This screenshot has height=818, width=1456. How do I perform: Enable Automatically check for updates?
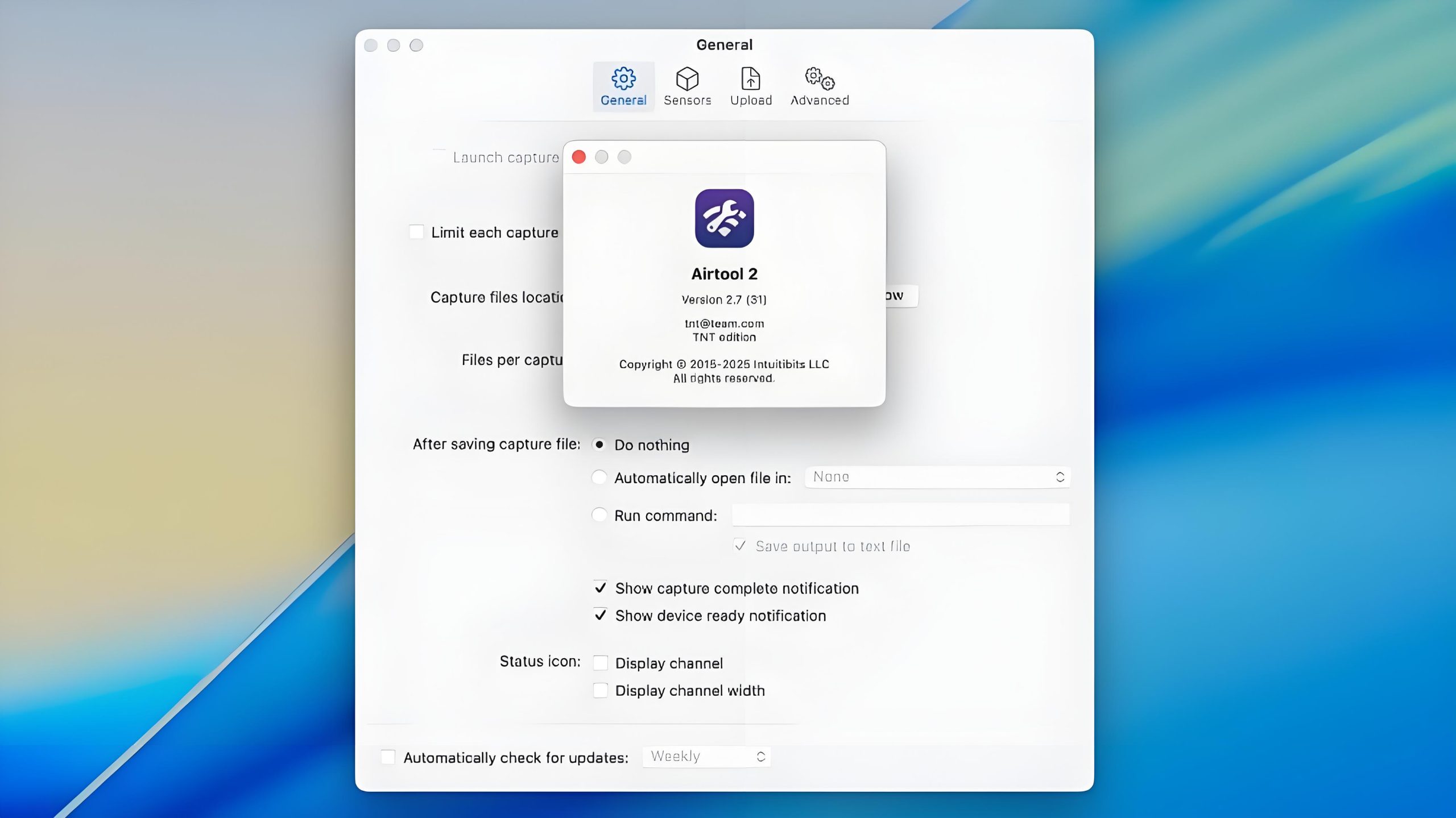pyautogui.click(x=388, y=757)
